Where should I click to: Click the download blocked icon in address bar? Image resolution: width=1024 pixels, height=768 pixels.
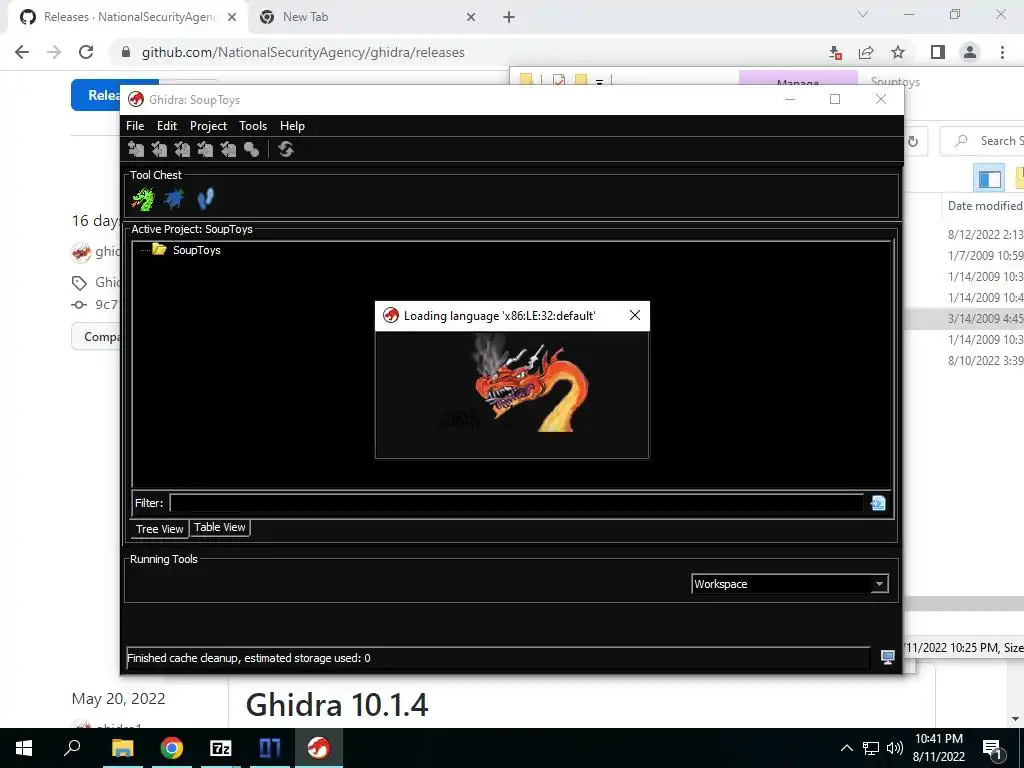835,52
